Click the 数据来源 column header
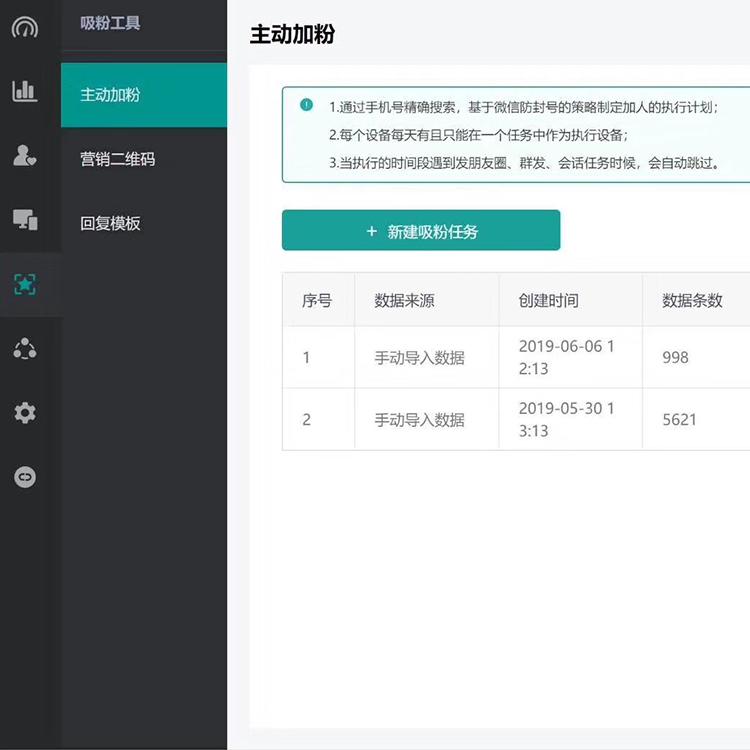 404,300
